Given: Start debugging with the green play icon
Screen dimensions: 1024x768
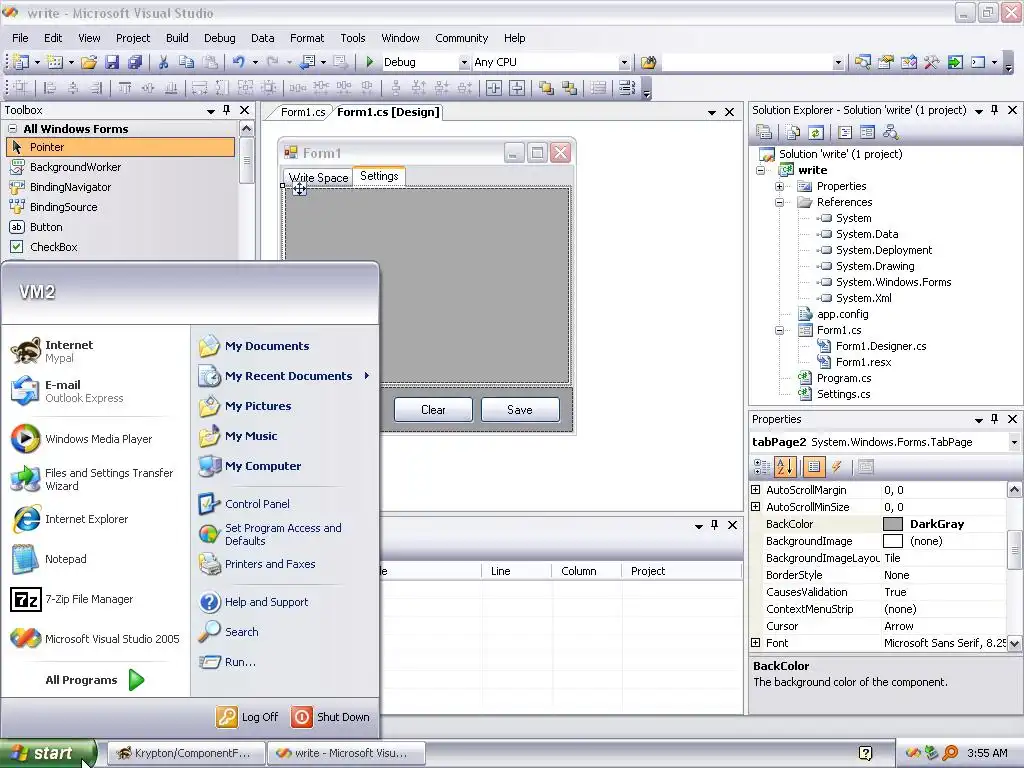Looking at the screenshot, I should pos(370,62).
